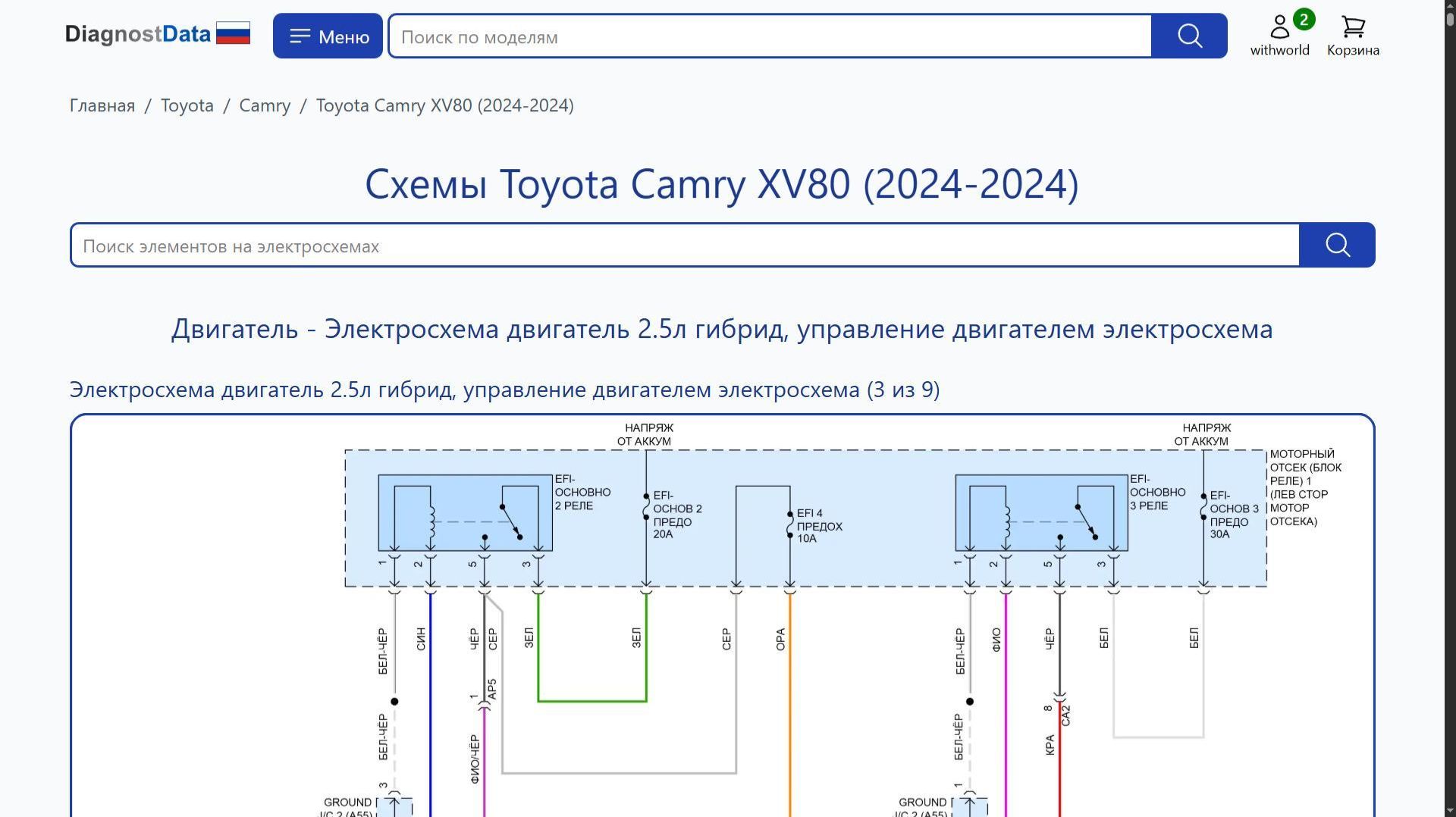Click the CA2 connector label
The height and width of the screenshot is (817, 1456).
coord(1065,715)
